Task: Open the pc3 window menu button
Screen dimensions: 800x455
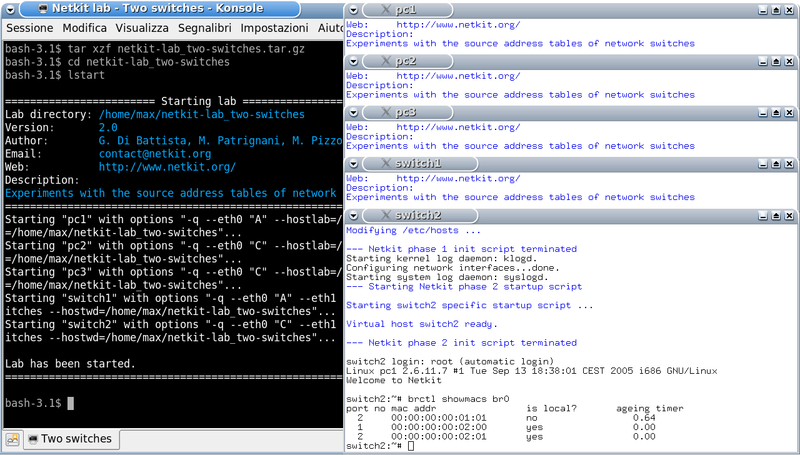Action: click(x=354, y=112)
